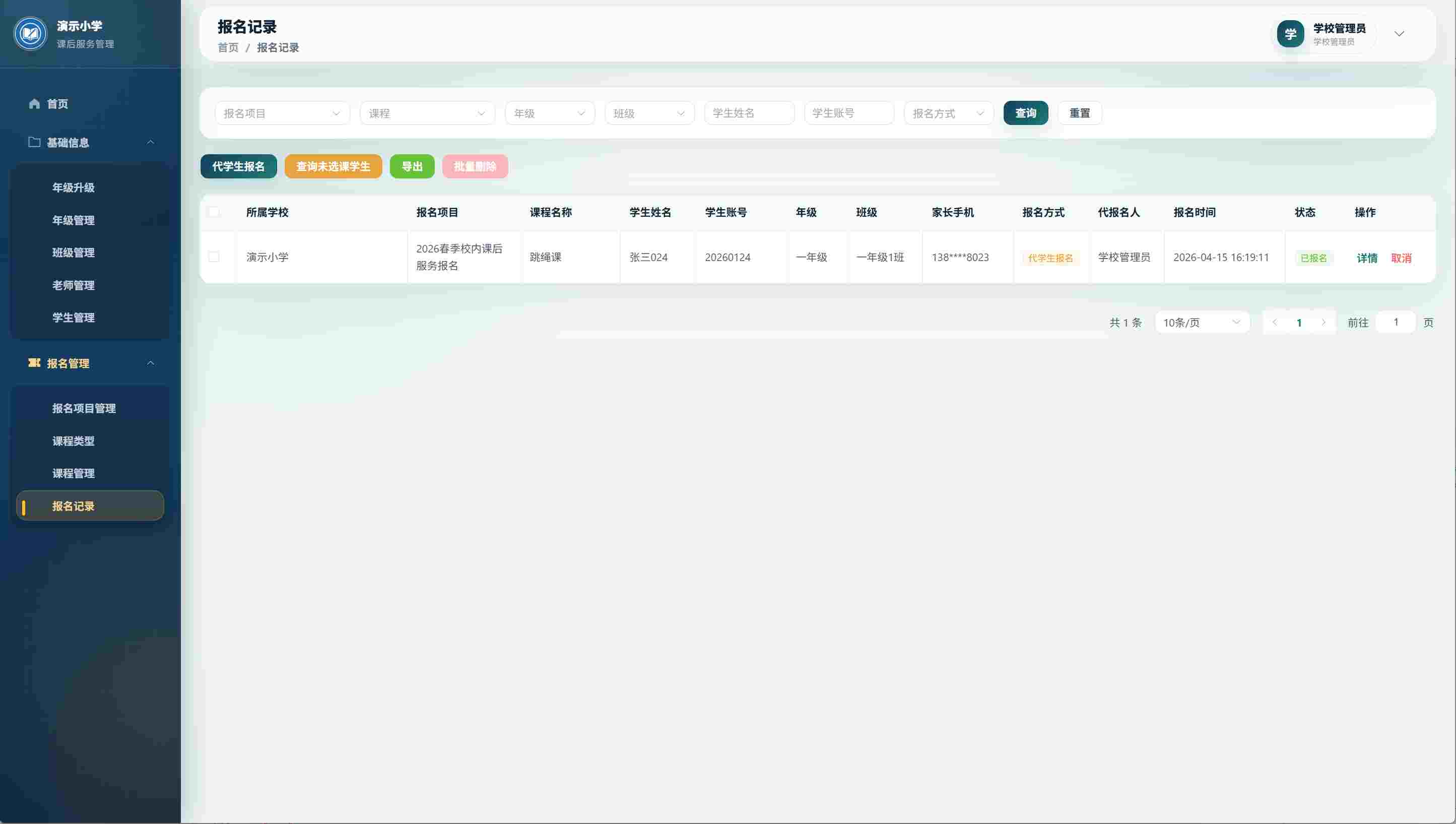1456x824 pixels.
Task: Open 课程类型 in the sidebar
Action: [74, 441]
